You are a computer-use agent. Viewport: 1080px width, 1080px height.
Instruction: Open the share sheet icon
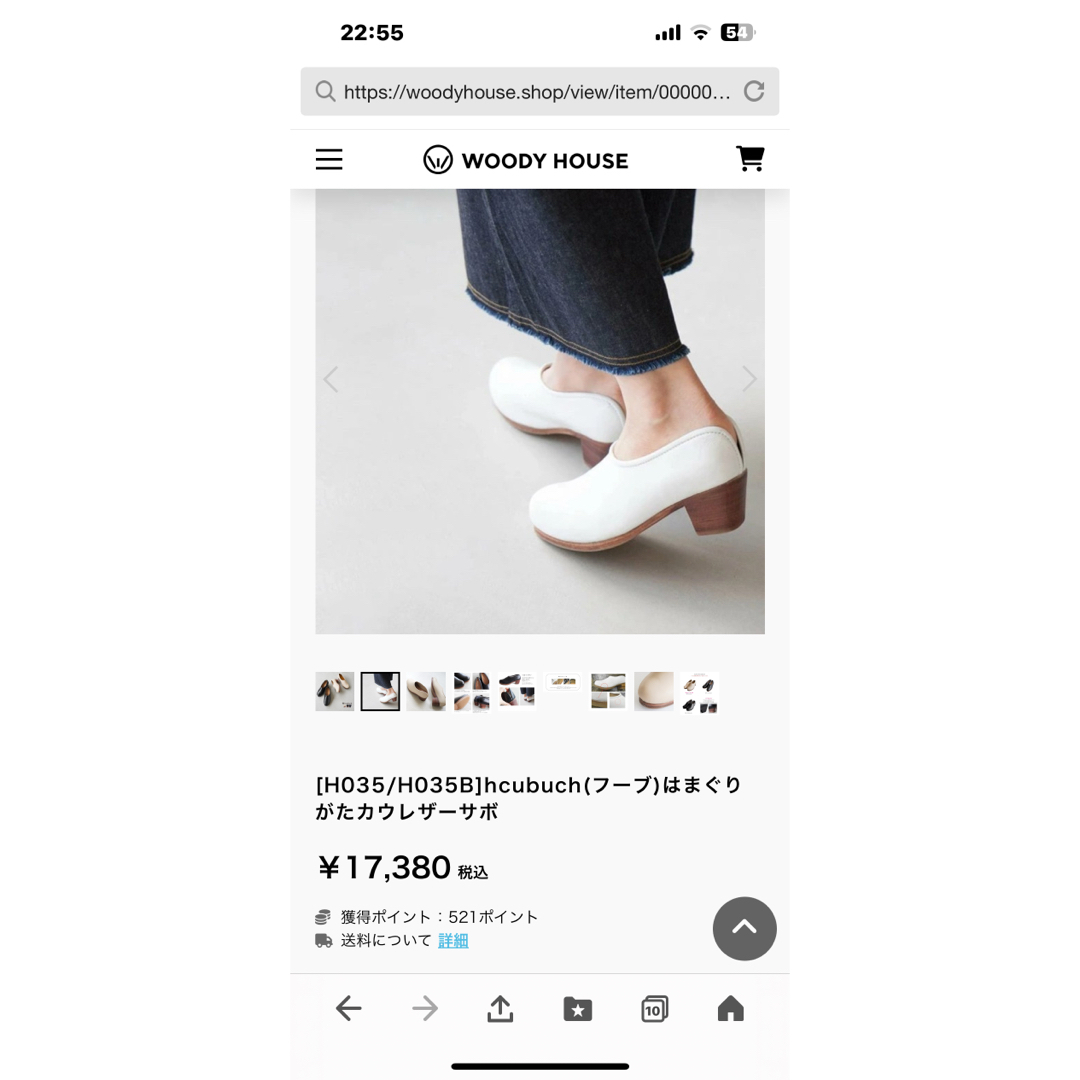[501, 1008]
